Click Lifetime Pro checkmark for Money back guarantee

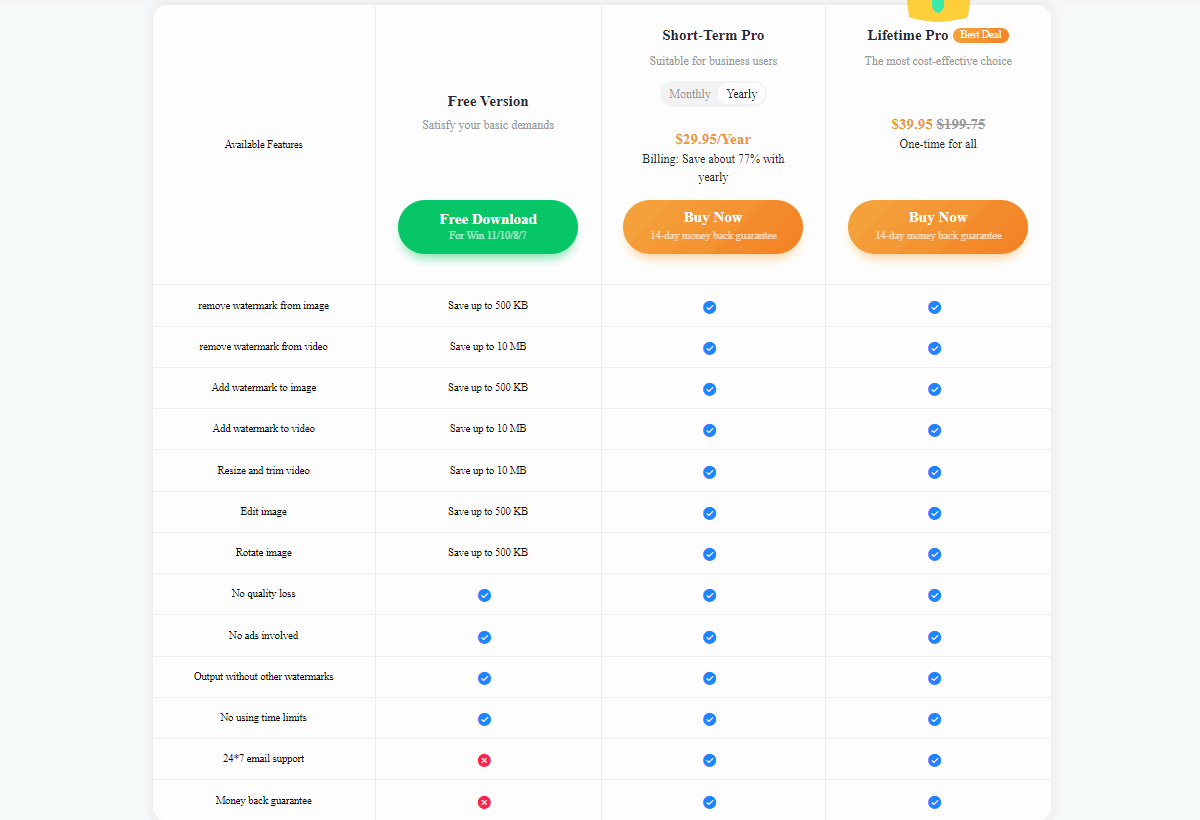click(x=934, y=802)
